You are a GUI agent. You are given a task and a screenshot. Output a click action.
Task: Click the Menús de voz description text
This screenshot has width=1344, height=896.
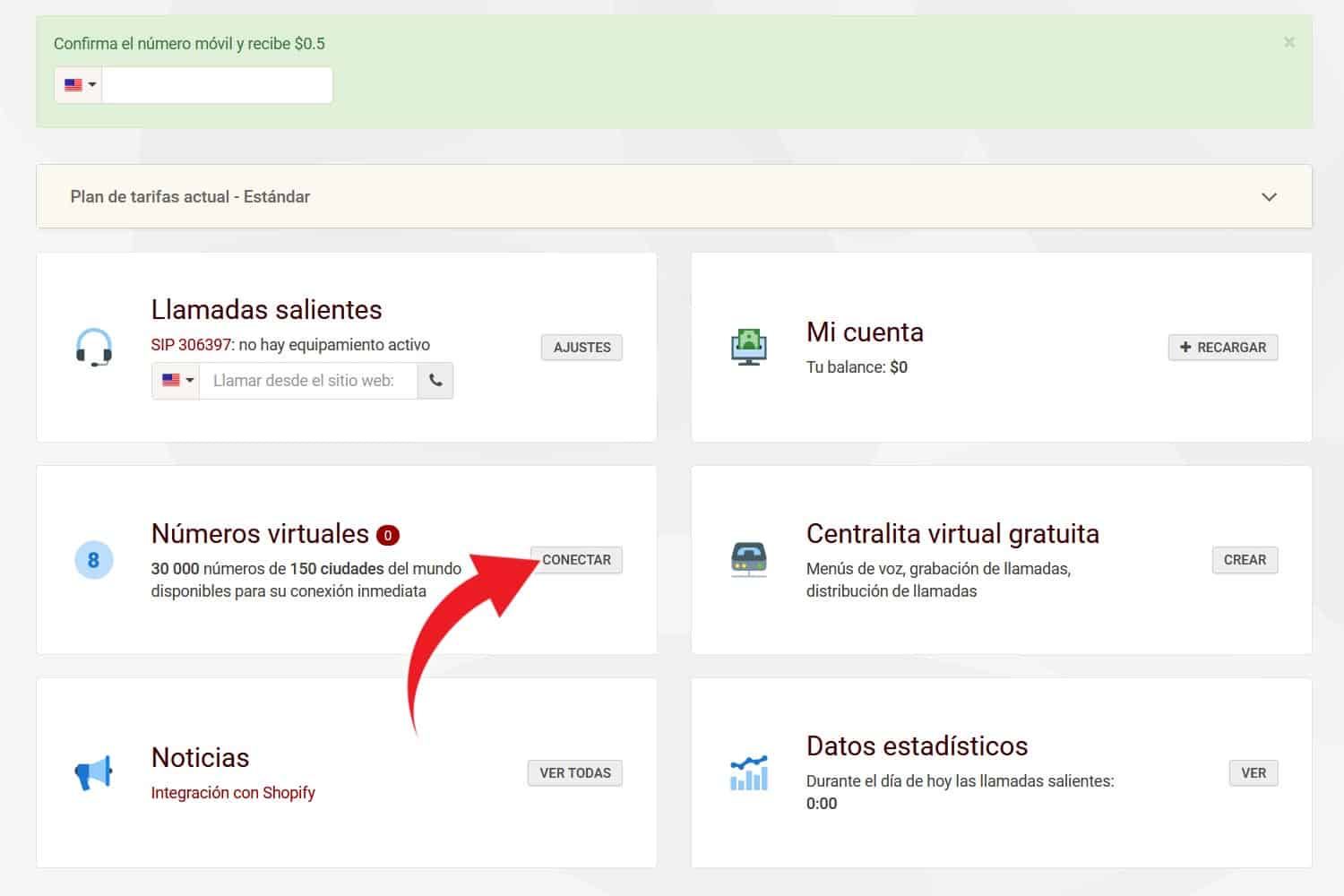pyautogui.click(x=938, y=580)
